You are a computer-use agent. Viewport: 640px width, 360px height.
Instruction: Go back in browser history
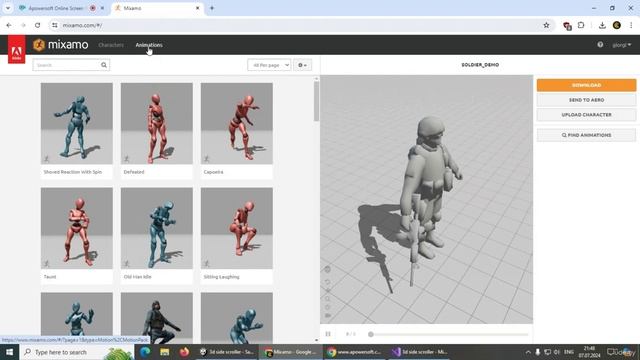9,25
